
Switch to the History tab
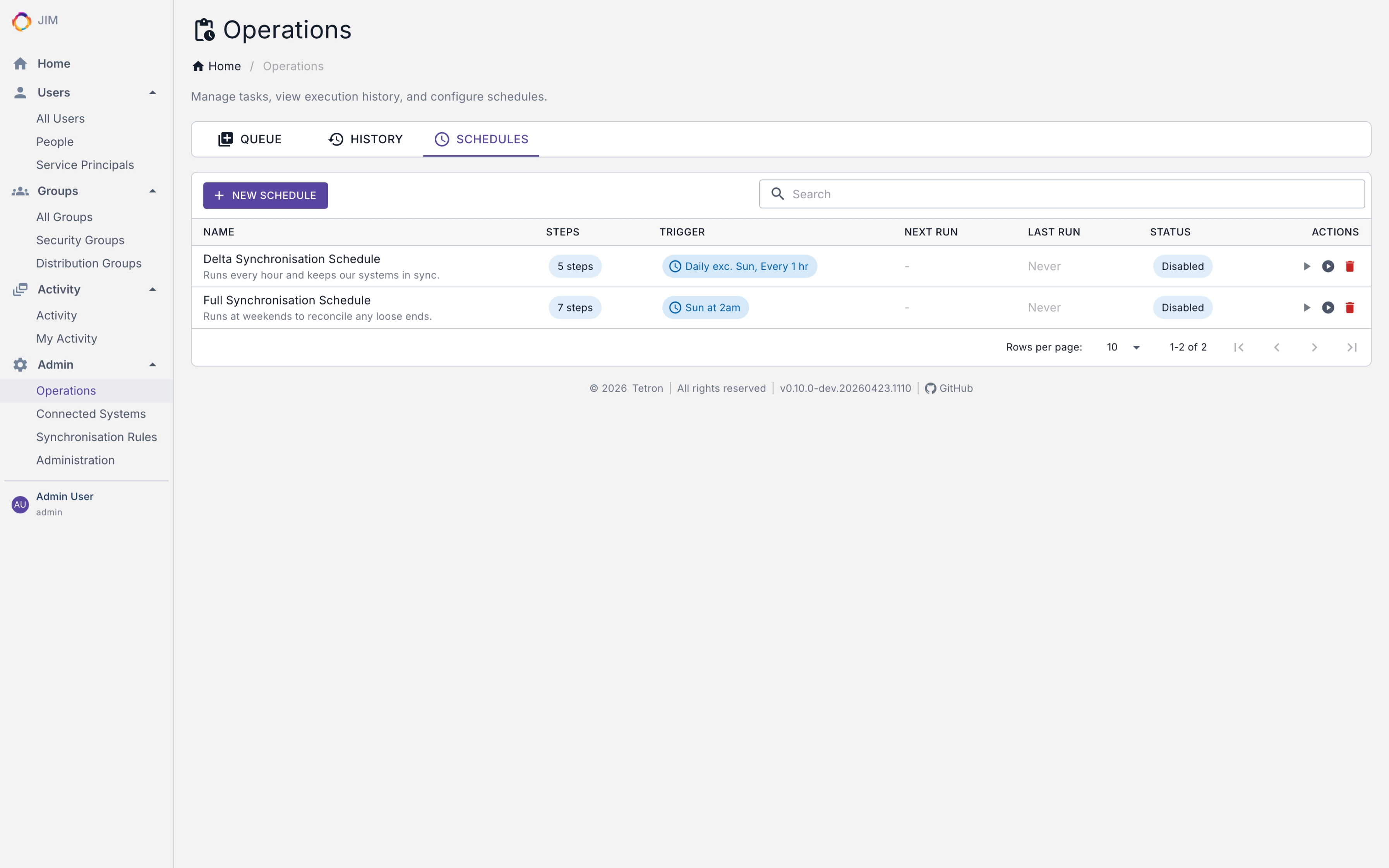(365, 139)
